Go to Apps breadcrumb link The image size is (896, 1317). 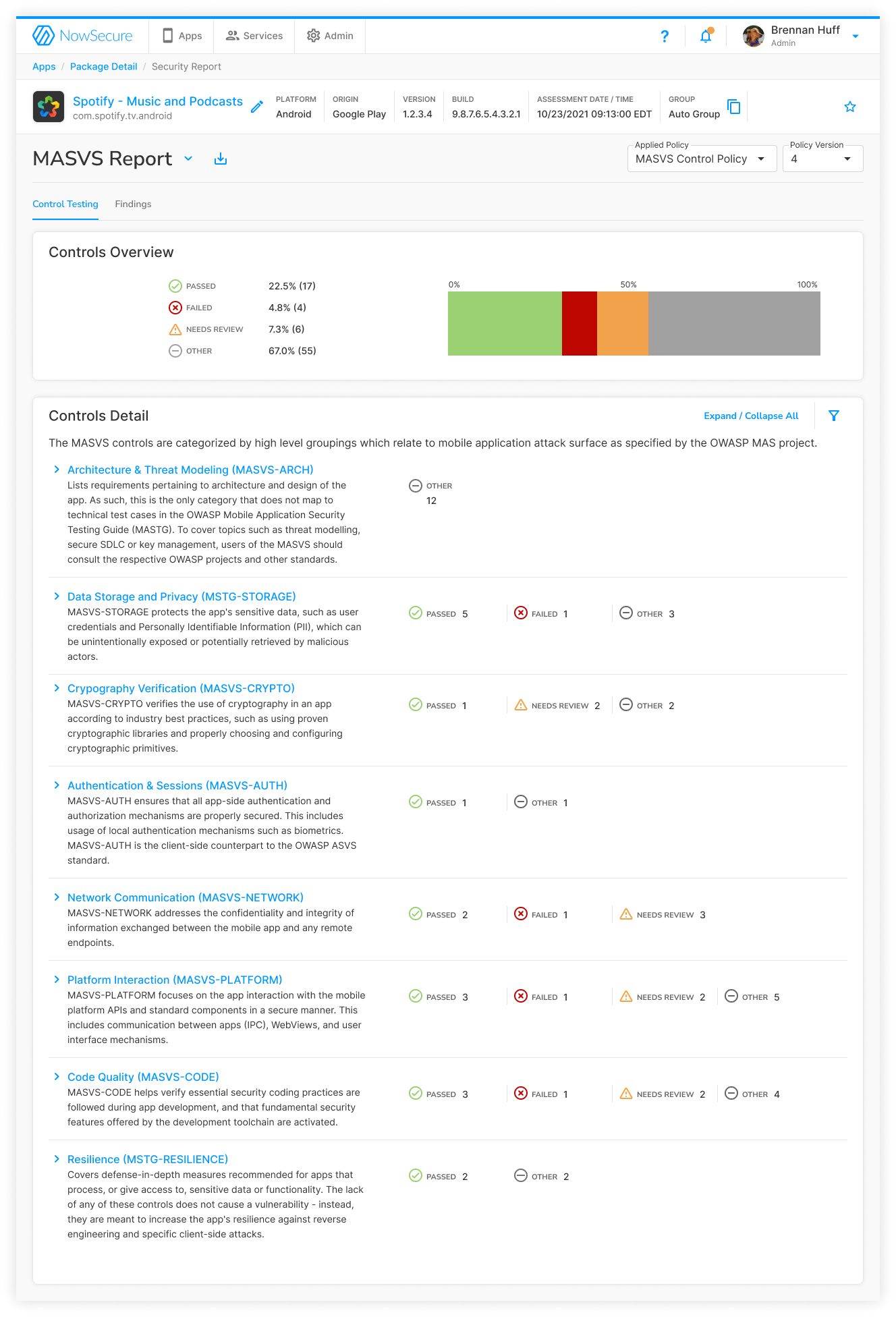coord(44,67)
